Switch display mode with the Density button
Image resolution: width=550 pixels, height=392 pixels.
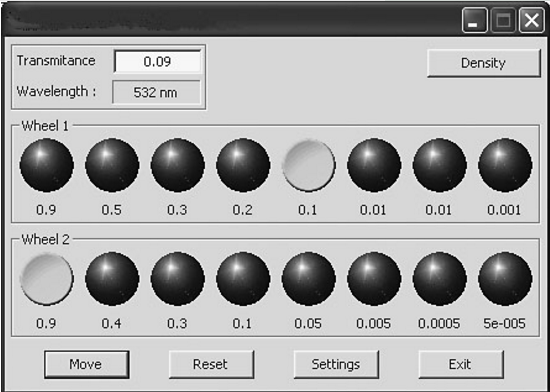(484, 63)
